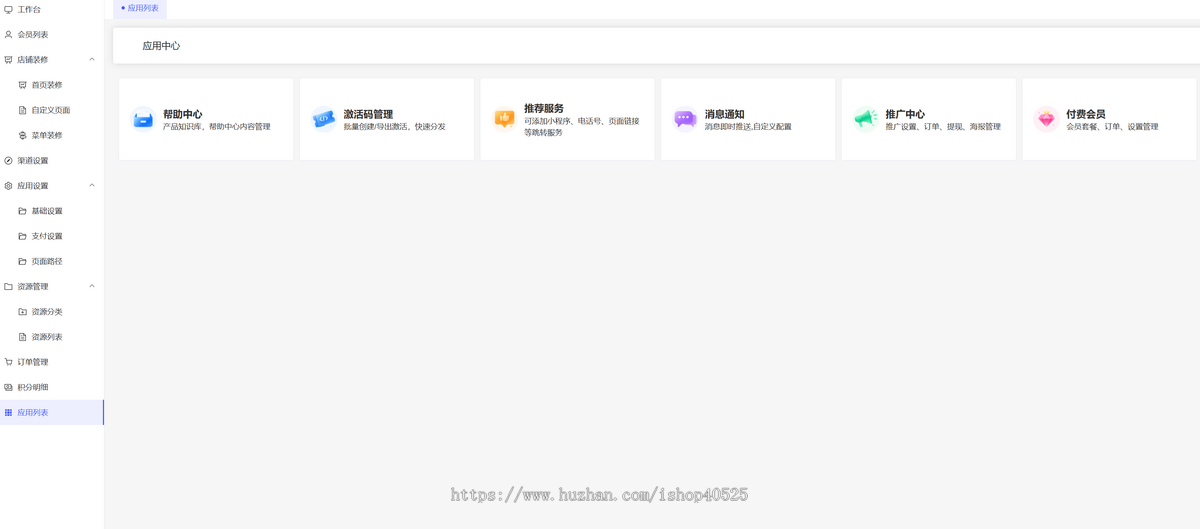1200x529 pixels.
Task: Open the 推广中心 card title
Action: tap(905, 114)
